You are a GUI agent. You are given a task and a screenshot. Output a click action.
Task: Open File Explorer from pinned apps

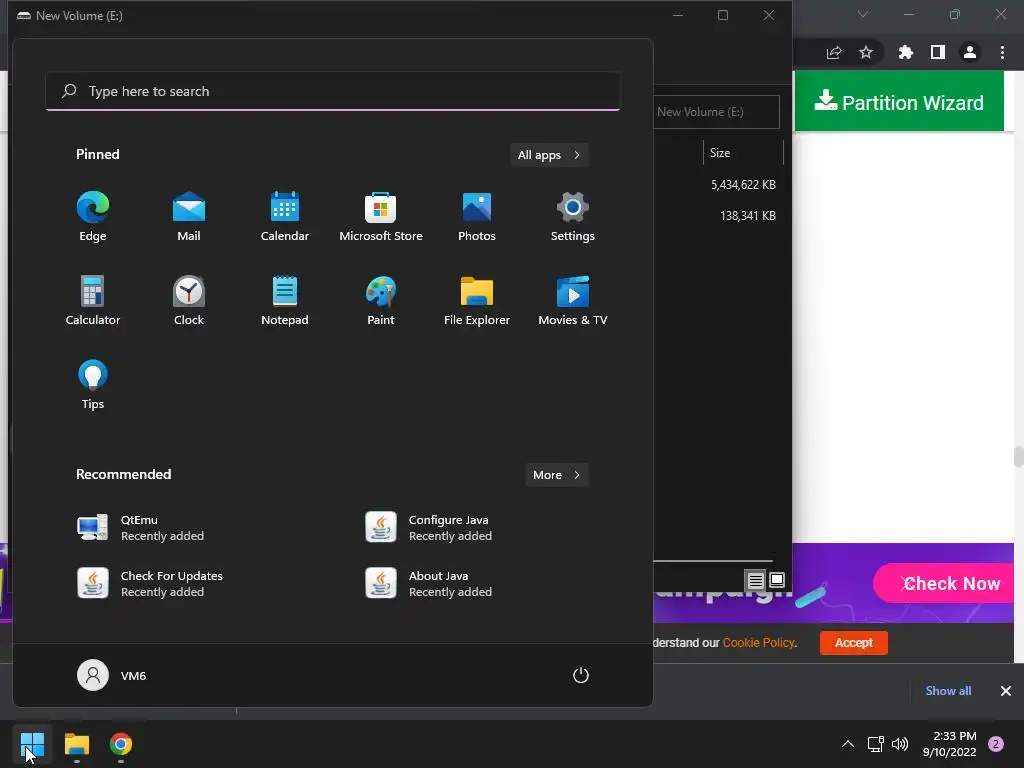477,300
